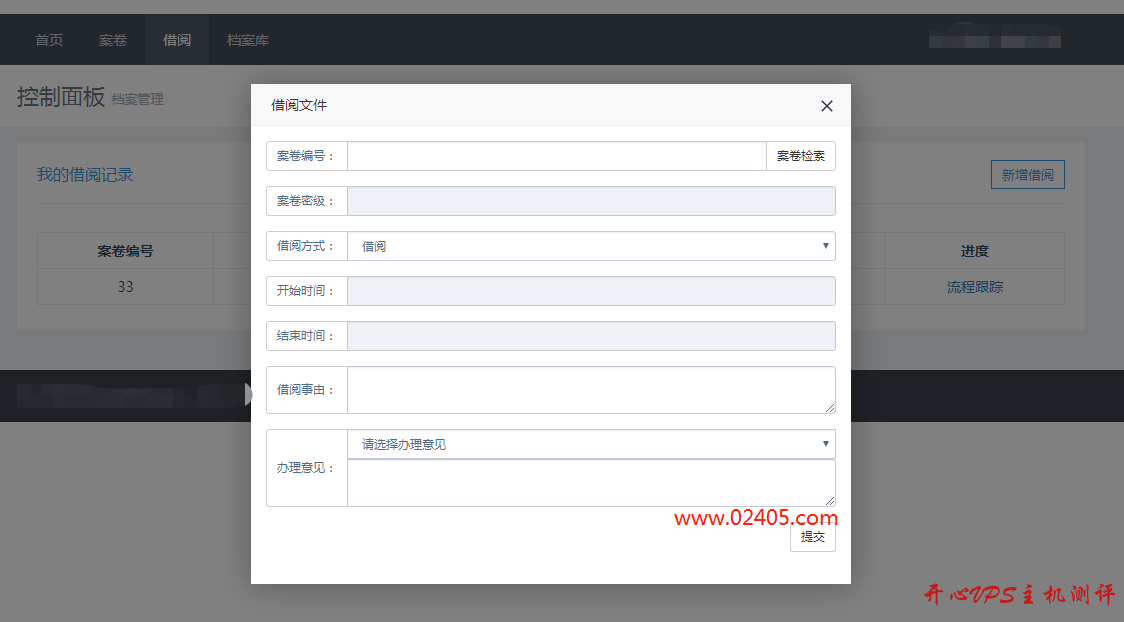Switch to the 首页 tab

(48, 40)
